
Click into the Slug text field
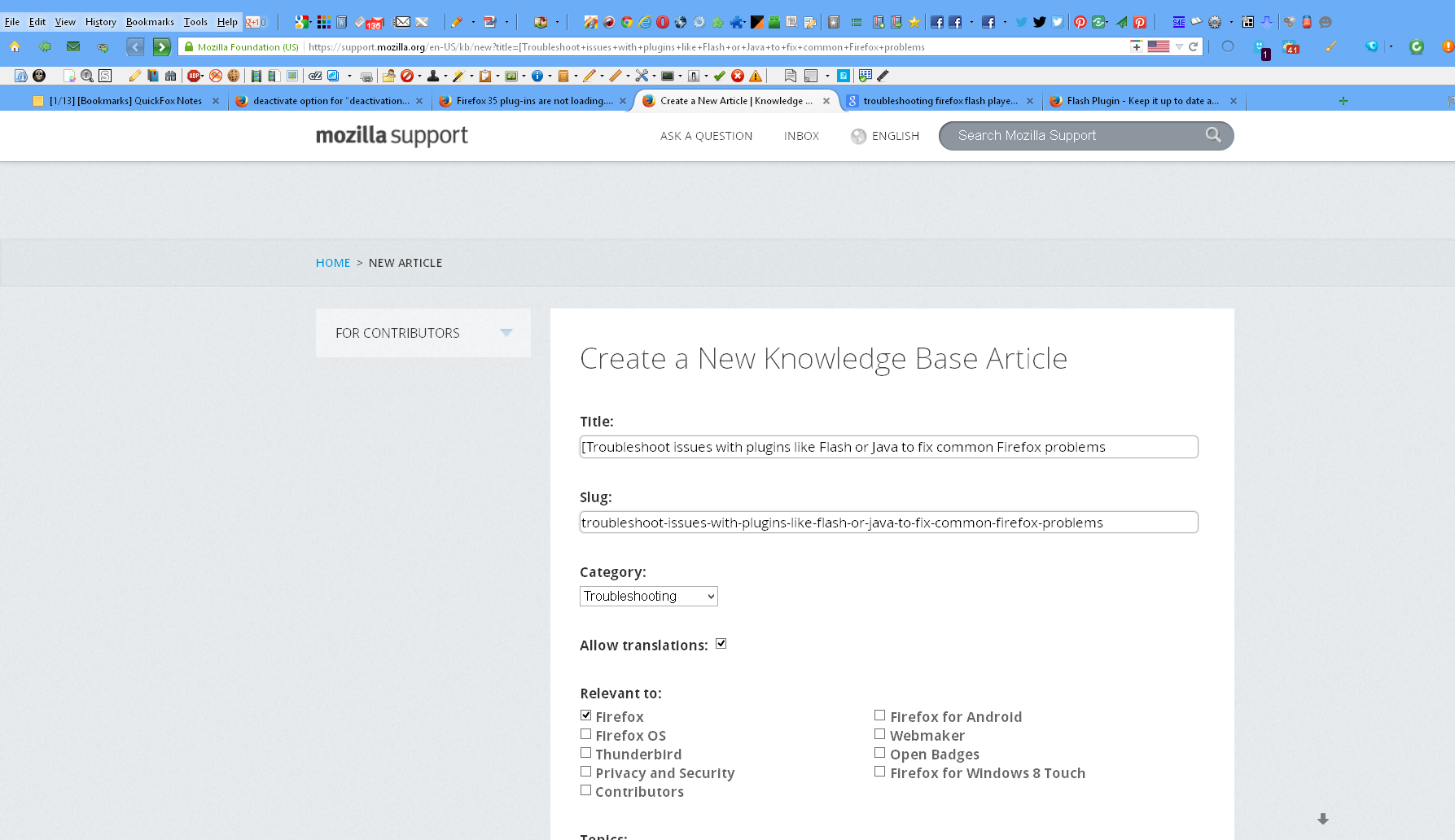(x=888, y=523)
